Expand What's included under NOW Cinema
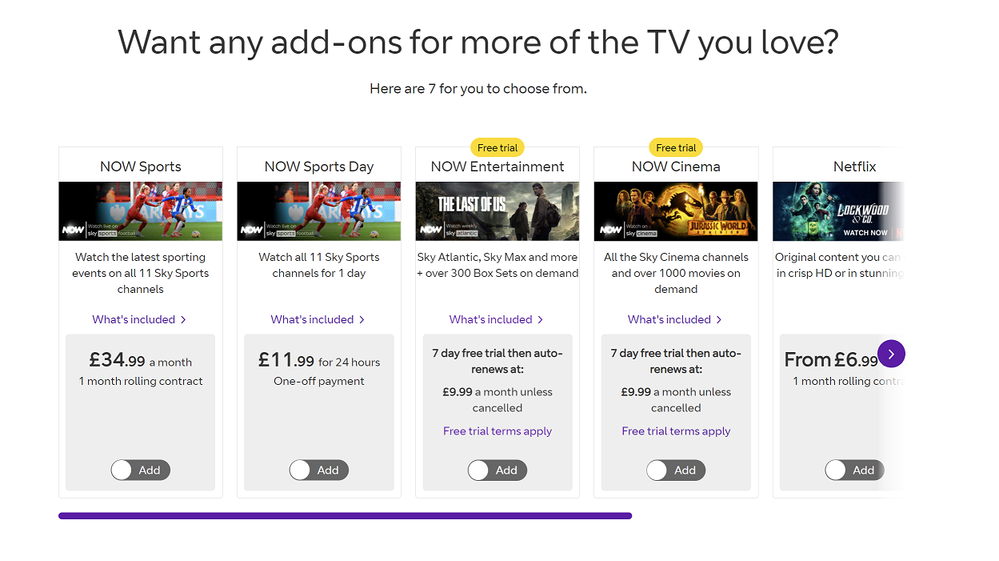Screen dimensions: 999x561 (675, 320)
